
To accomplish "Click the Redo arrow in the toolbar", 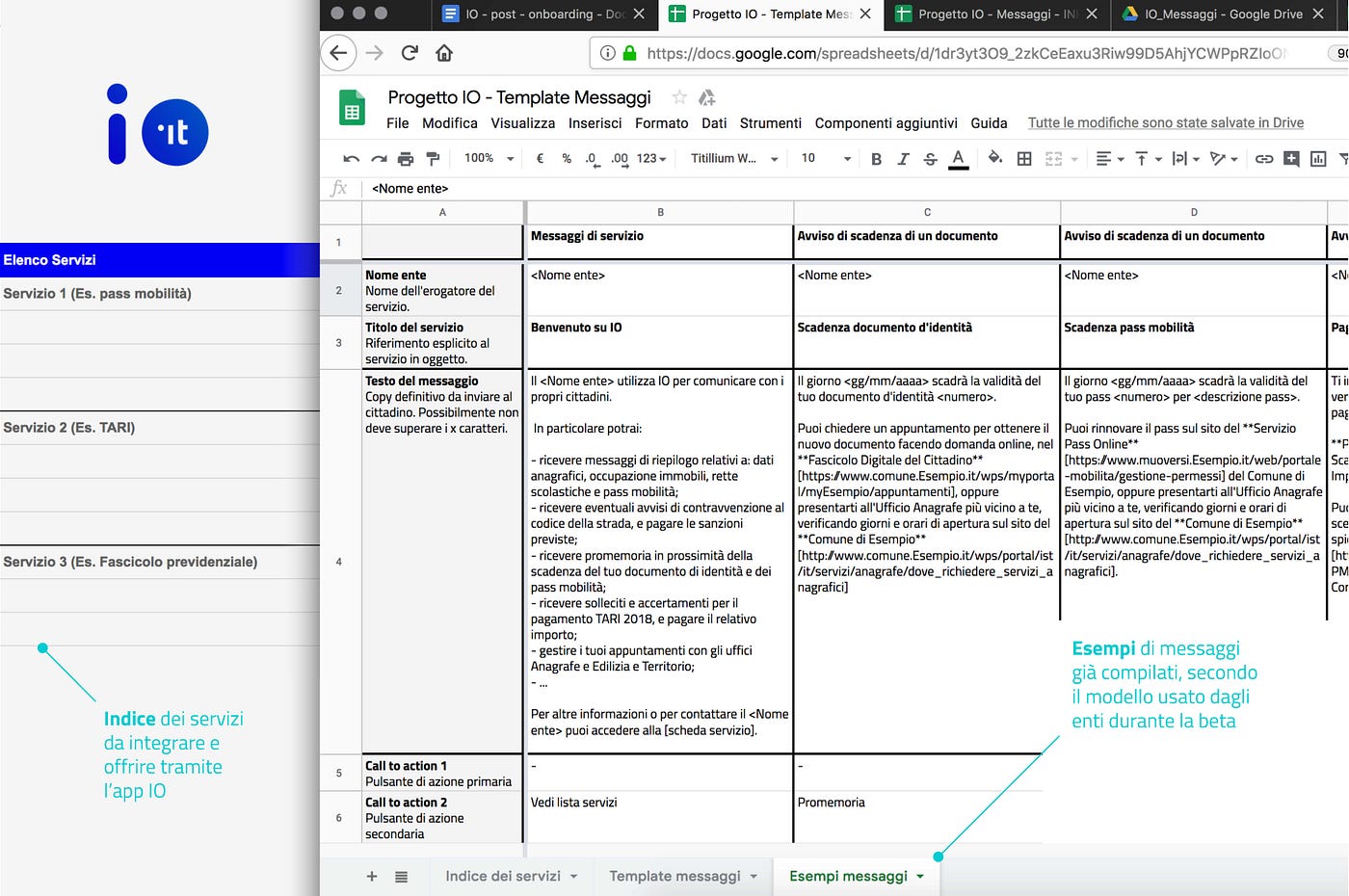I will (x=379, y=159).
